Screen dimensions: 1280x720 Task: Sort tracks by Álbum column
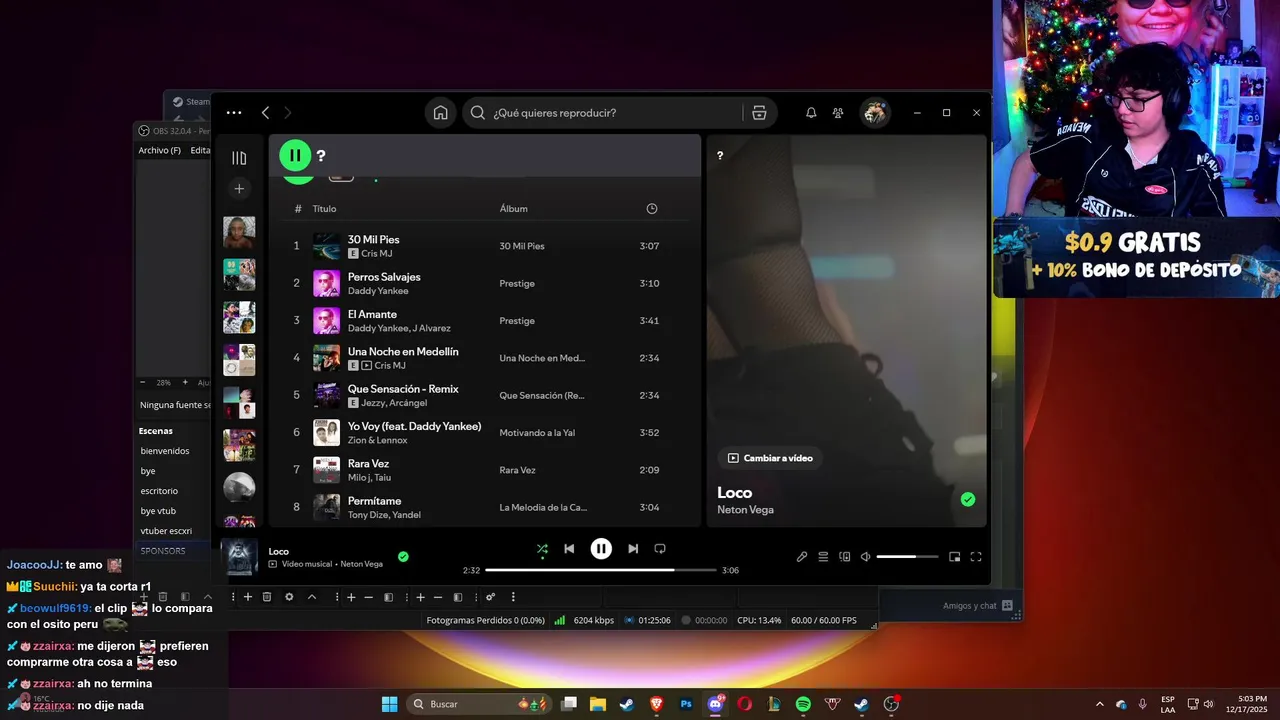pos(513,209)
